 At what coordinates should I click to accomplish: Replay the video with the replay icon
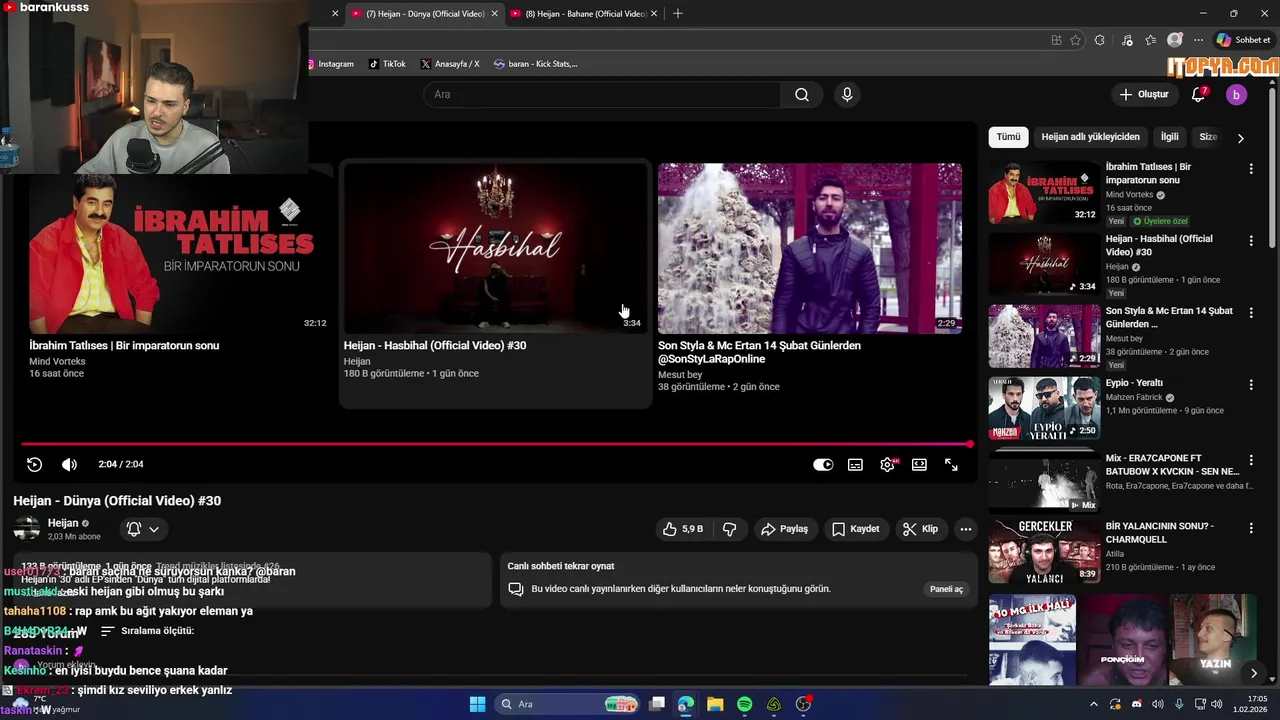[x=34, y=464]
